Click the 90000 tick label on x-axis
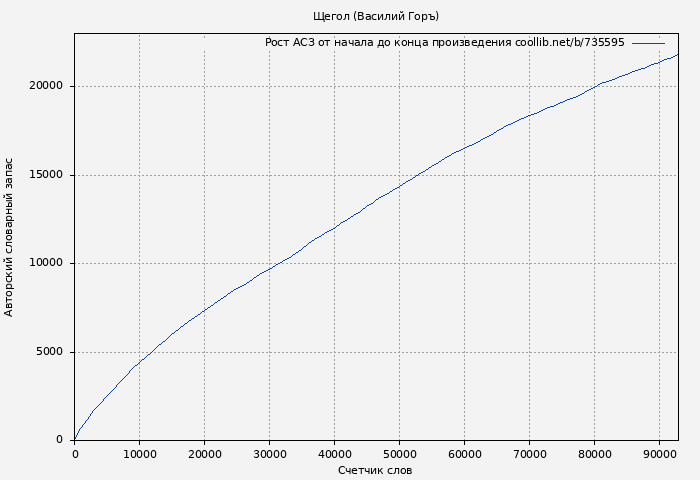 coord(659,454)
